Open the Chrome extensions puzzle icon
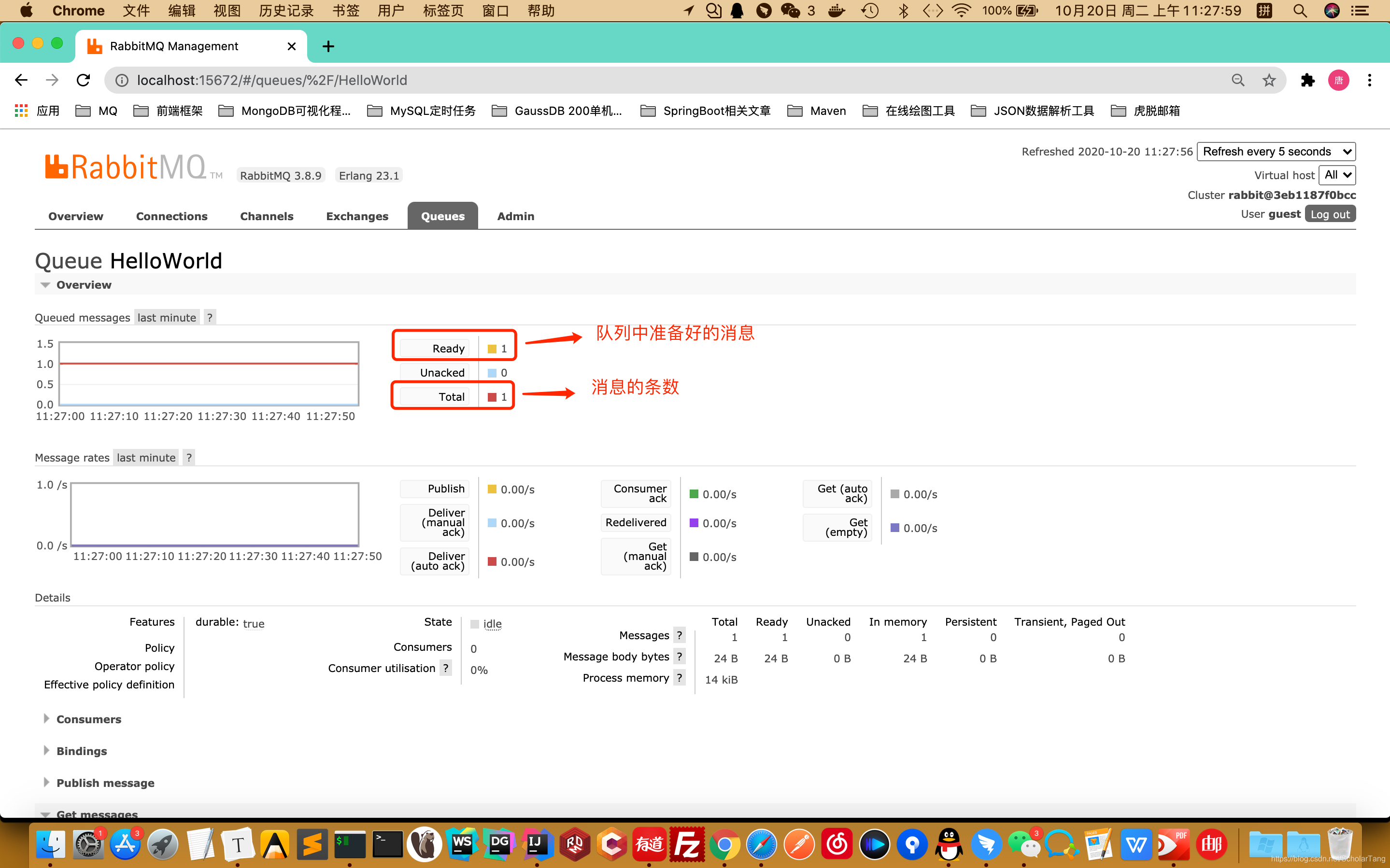This screenshot has height=868, width=1390. point(1307,80)
